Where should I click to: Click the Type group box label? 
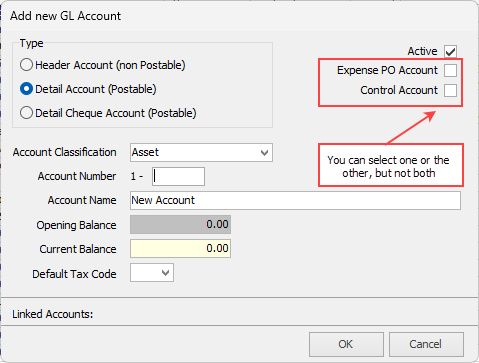[x=31, y=43]
